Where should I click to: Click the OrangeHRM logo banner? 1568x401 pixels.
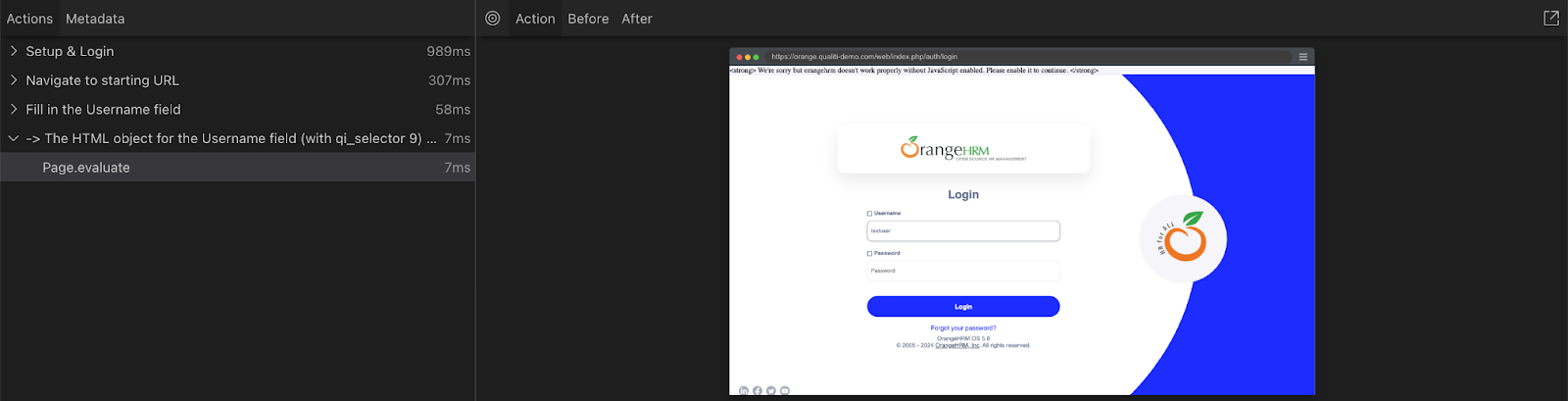point(963,149)
